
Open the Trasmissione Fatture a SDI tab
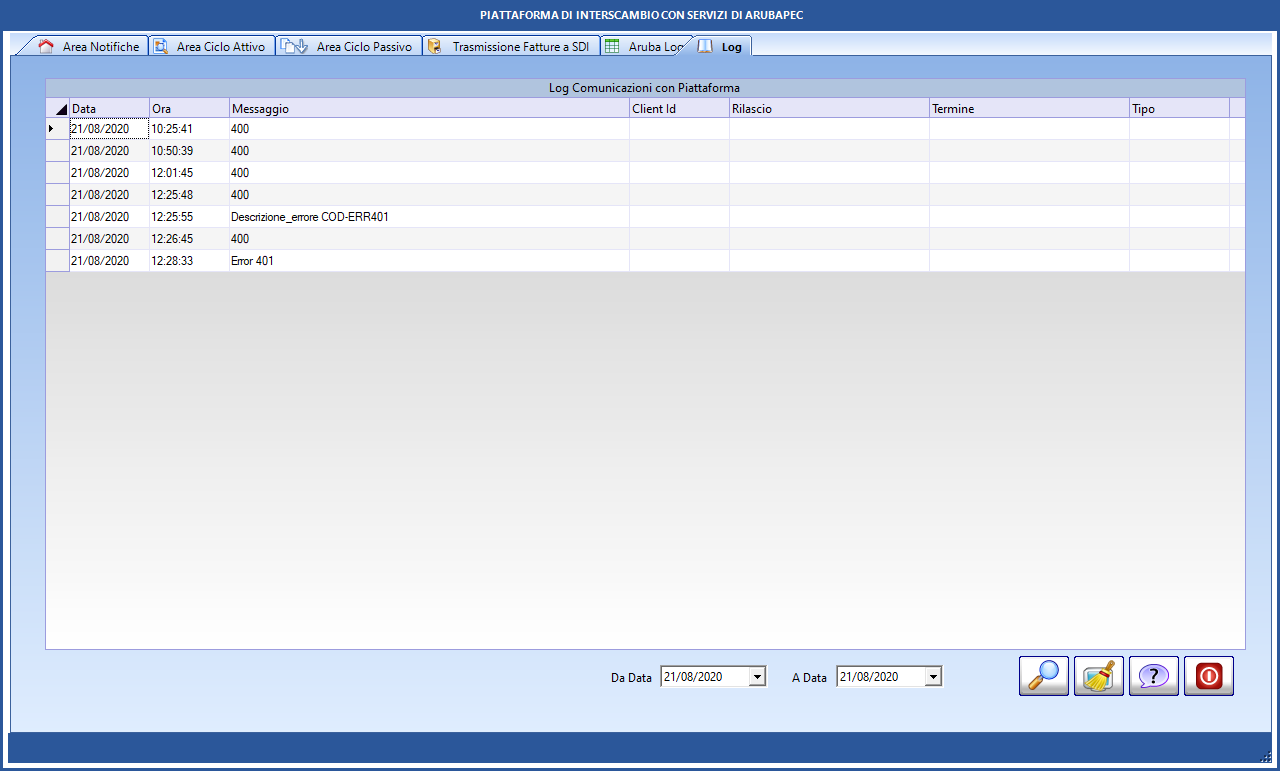[512, 46]
